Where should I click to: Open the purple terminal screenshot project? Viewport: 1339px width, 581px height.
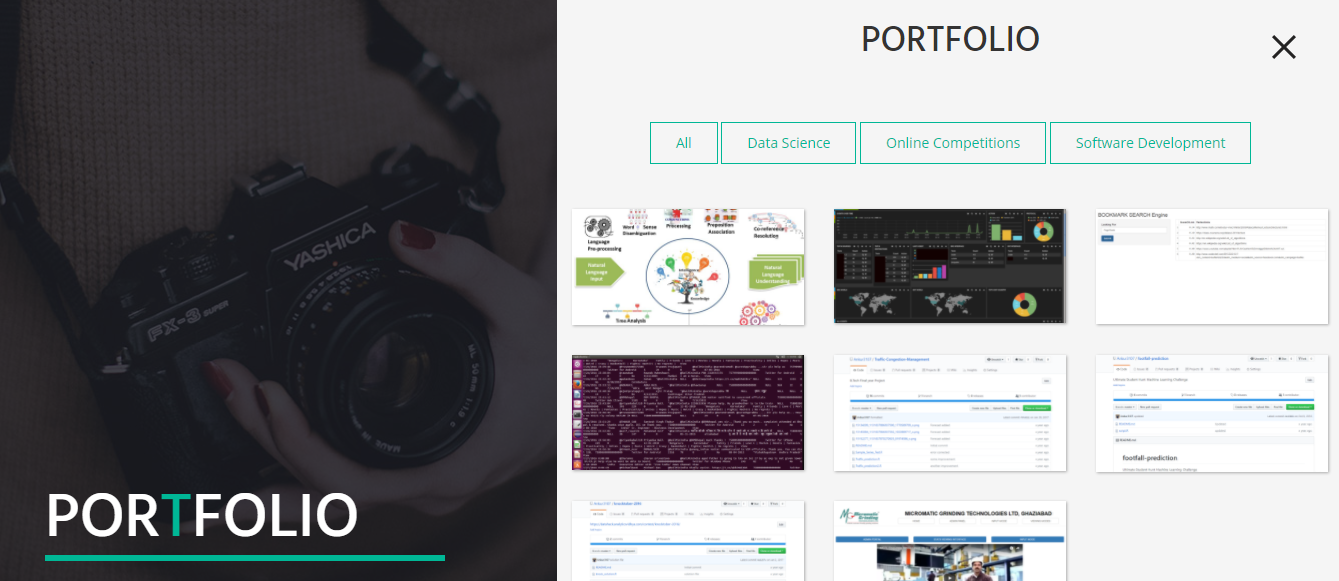(687, 413)
